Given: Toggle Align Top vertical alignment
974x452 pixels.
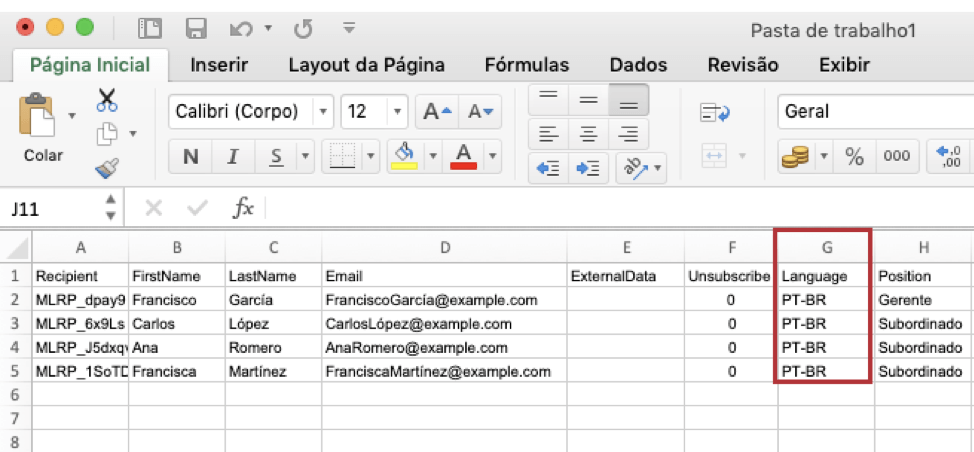Looking at the screenshot, I should [x=548, y=99].
